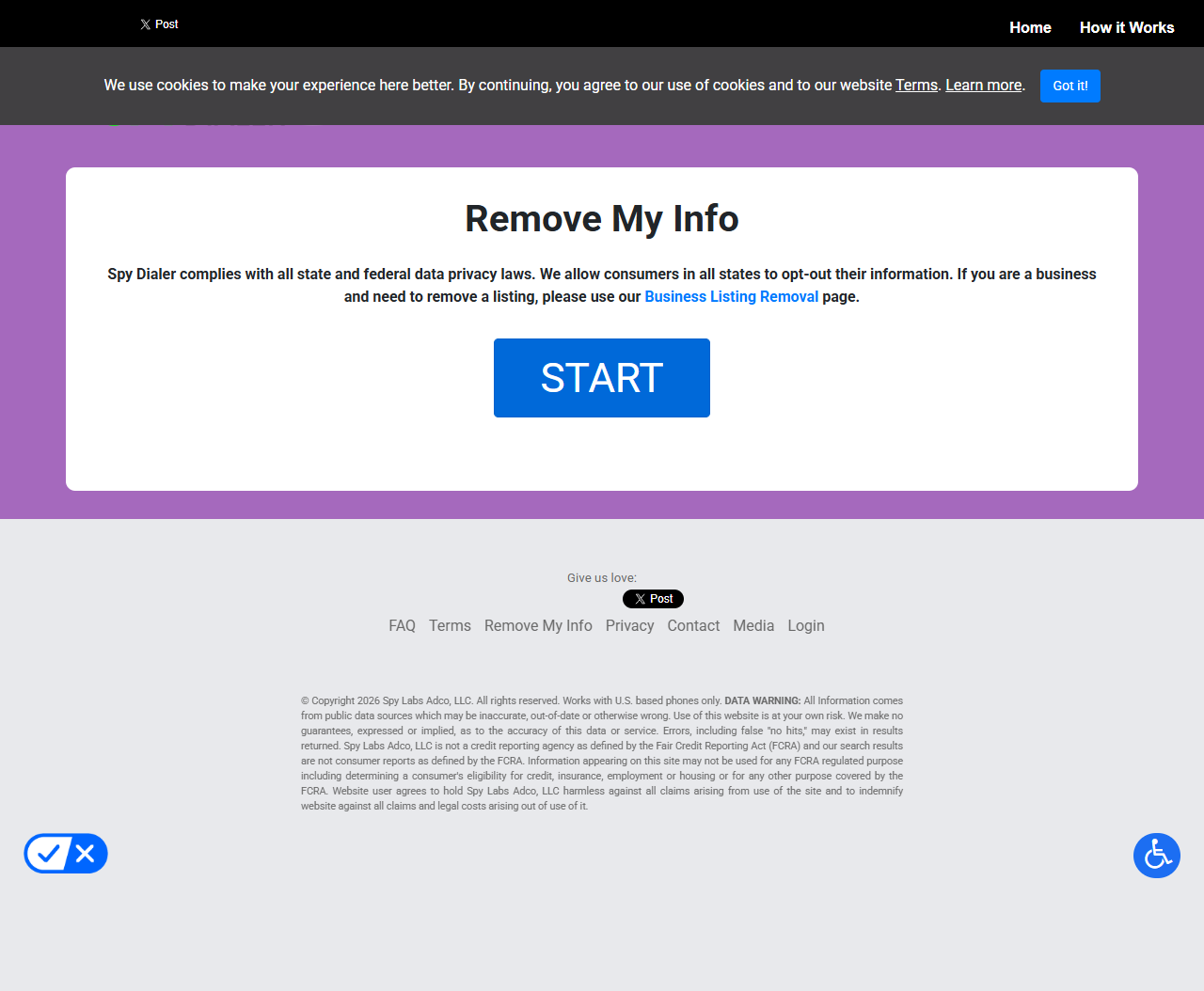Open the accessibility wheelchair widget

(1157, 856)
